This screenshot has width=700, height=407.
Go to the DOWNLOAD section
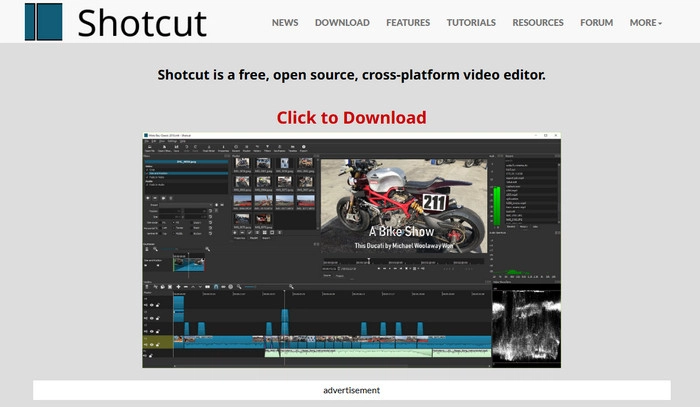click(x=342, y=22)
